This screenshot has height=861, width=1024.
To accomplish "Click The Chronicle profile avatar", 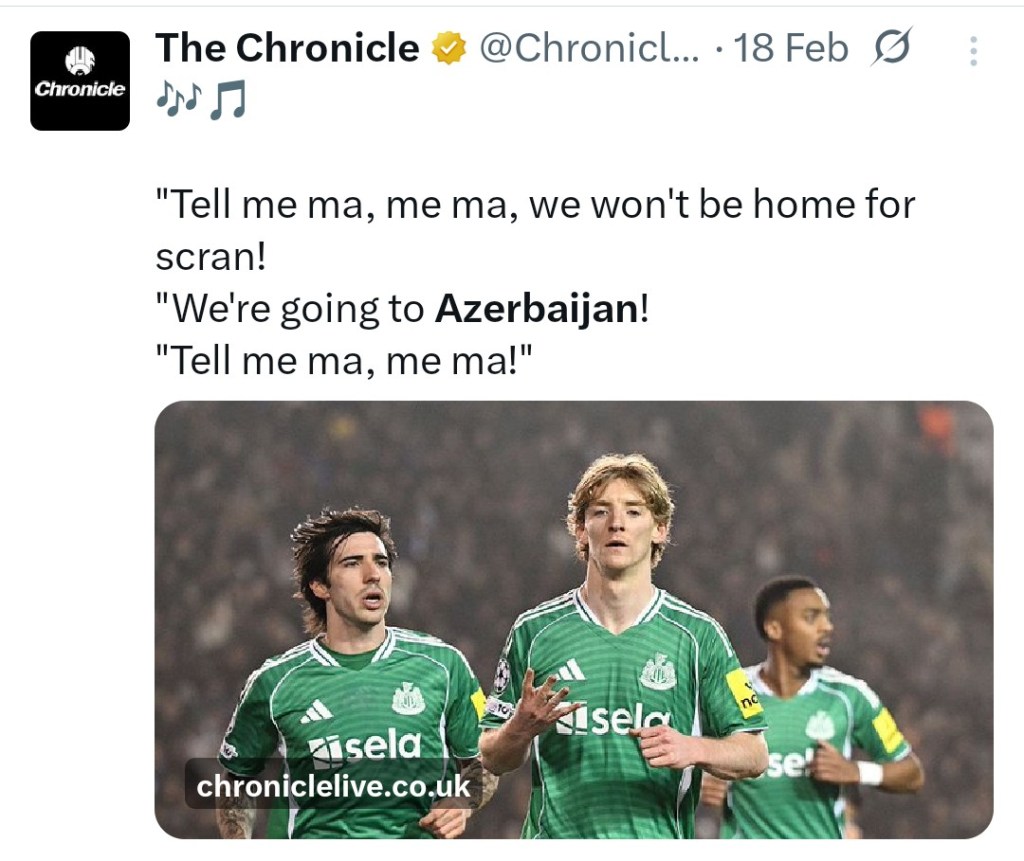I will tap(80, 81).
